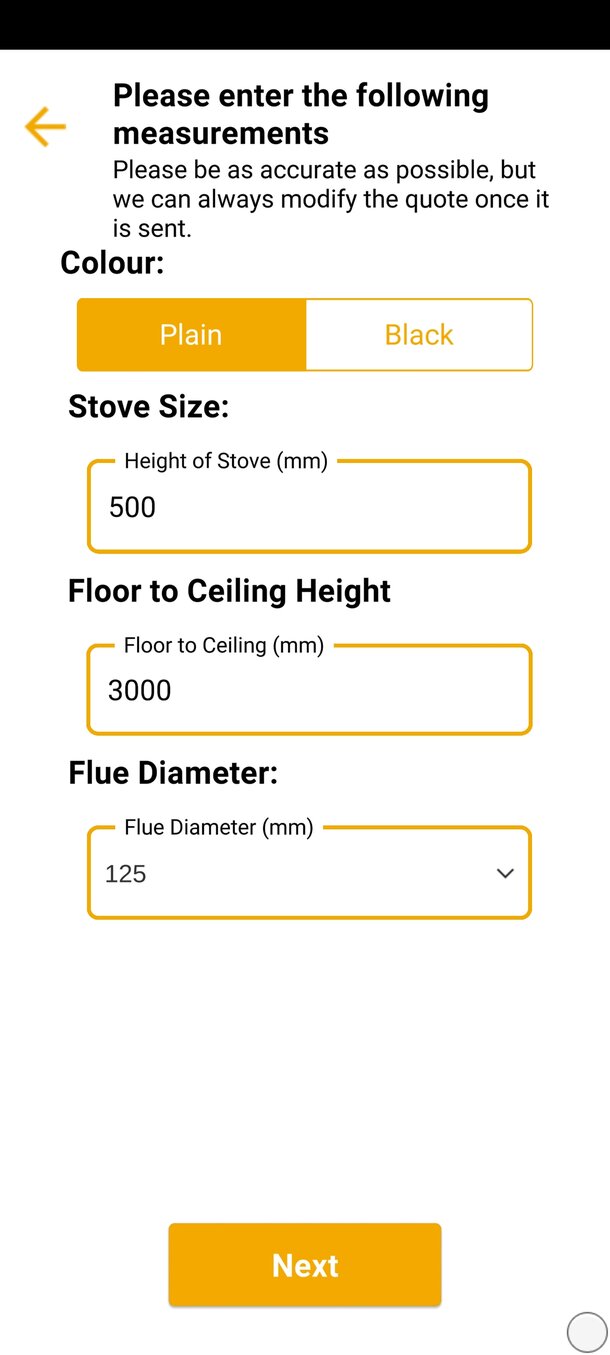The height and width of the screenshot is (1355, 610).
Task: Click the 'Flue Diameter (mm)' floating label
Action: tap(219, 827)
